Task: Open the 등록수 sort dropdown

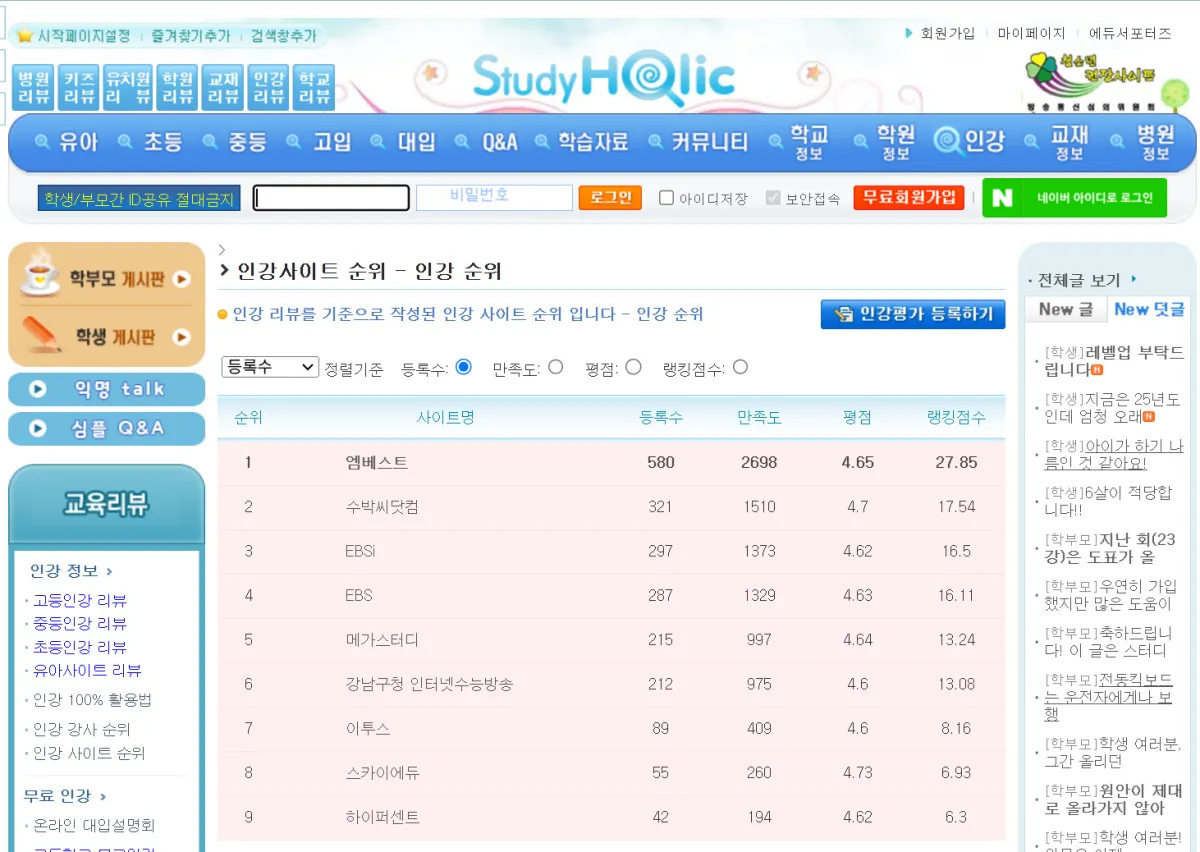Action: (270, 367)
